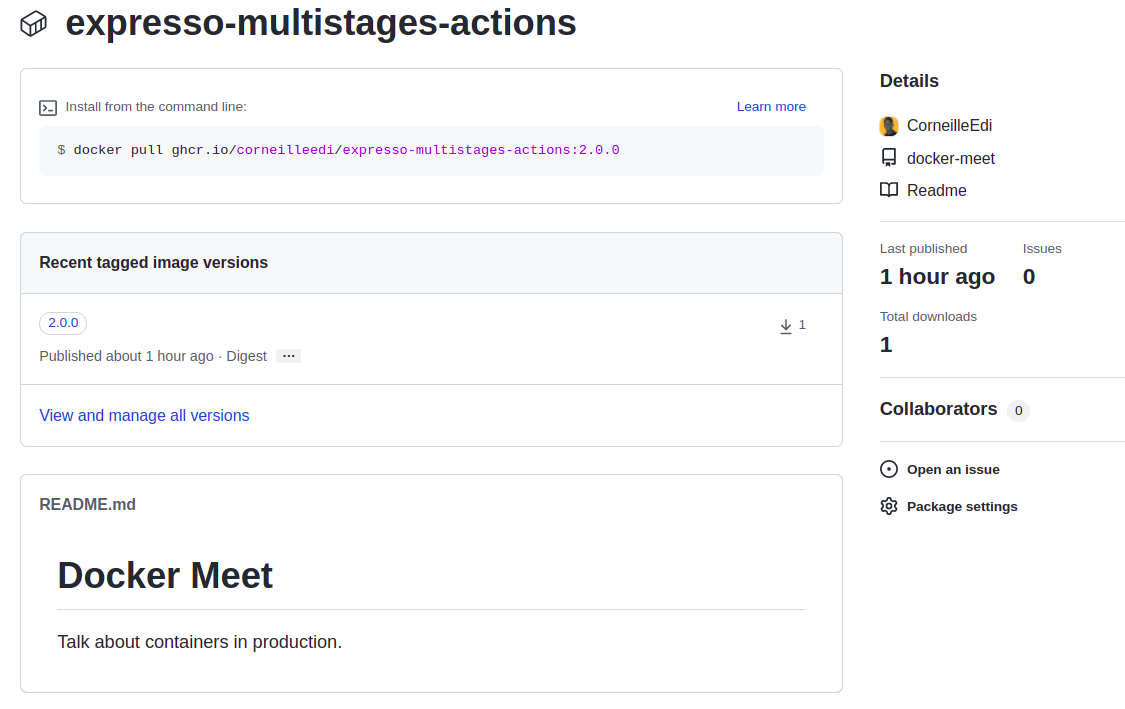Click the docker-meet repository name

(x=952, y=157)
